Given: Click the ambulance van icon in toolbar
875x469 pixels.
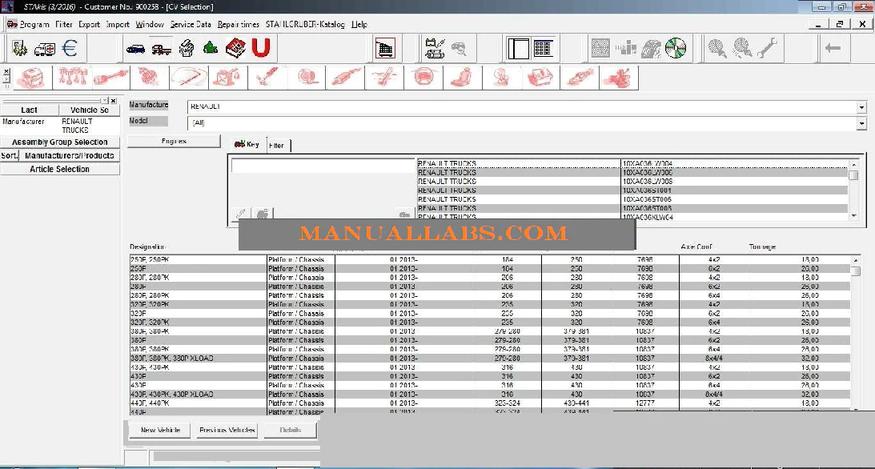Looking at the screenshot, I should [x=45, y=49].
